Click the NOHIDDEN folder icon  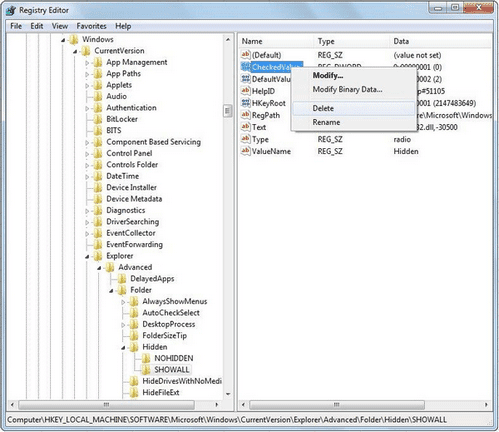(146, 358)
